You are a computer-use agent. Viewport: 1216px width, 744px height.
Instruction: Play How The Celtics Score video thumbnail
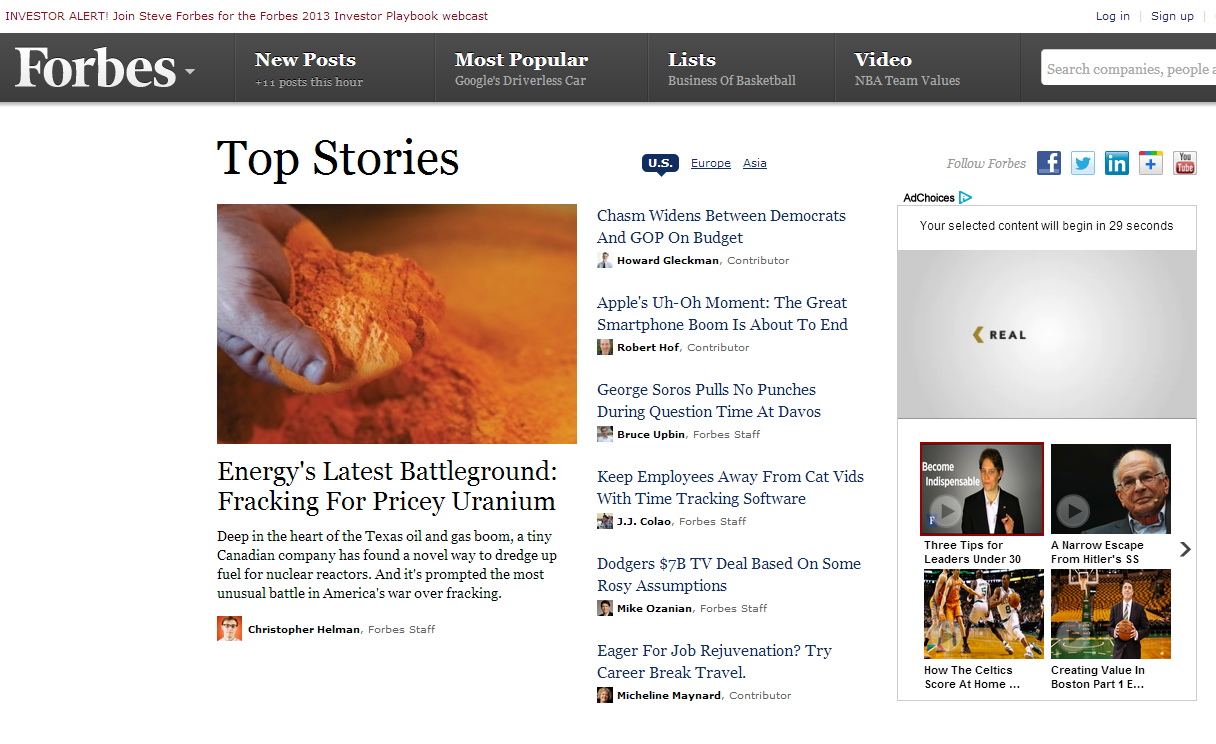click(x=984, y=614)
